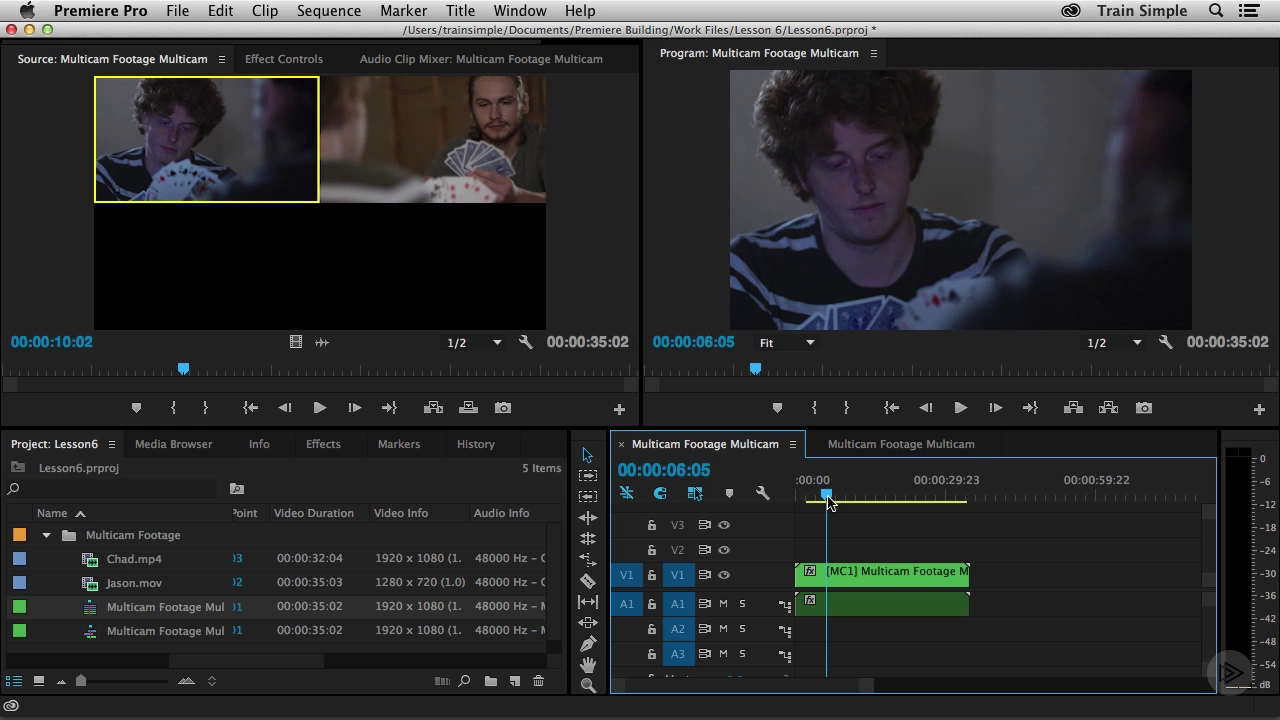The height and width of the screenshot is (720, 1280).
Task: Select the Hand tool
Action: 587,664
